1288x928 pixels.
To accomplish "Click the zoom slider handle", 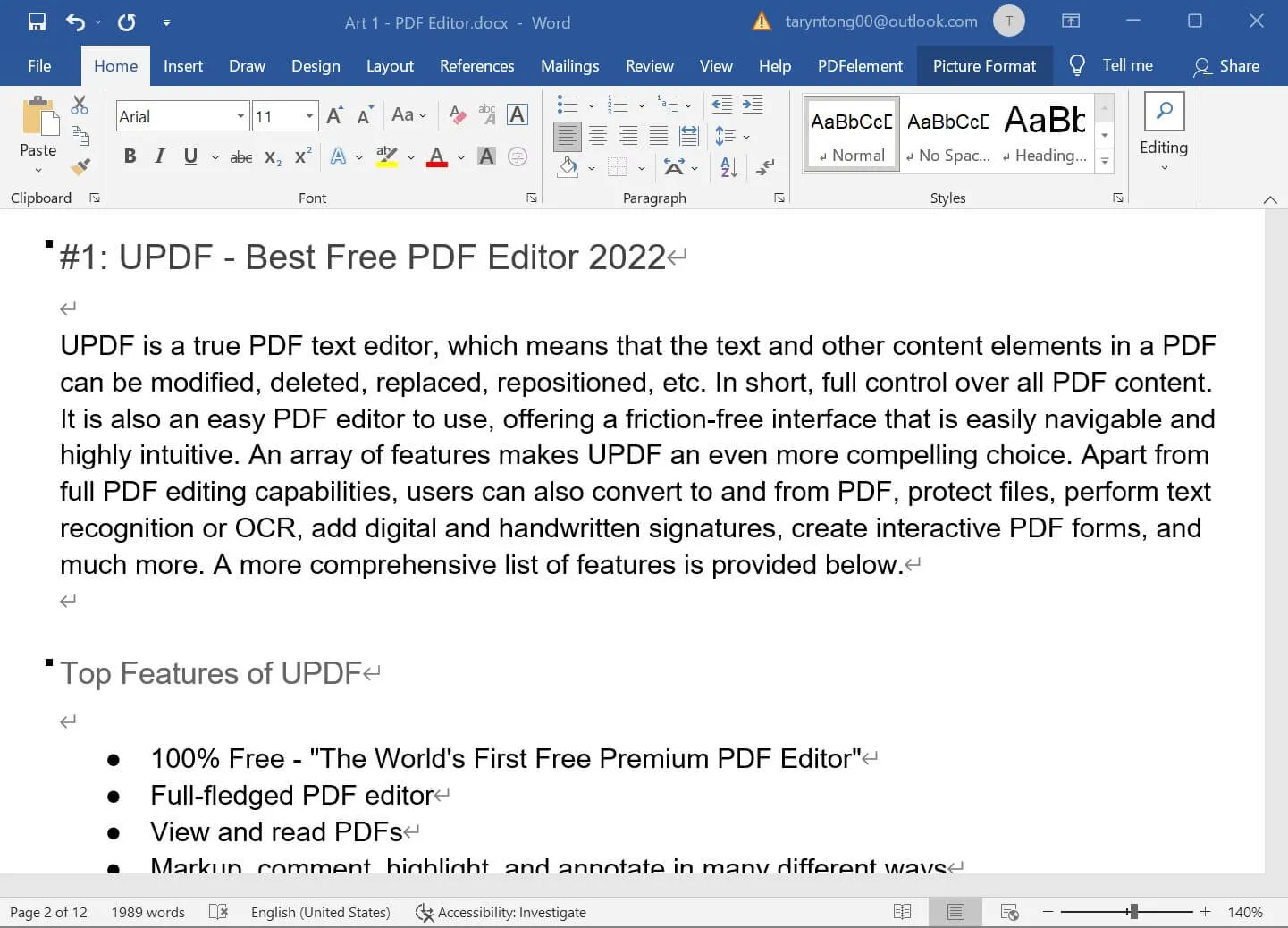I will [1133, 912].
